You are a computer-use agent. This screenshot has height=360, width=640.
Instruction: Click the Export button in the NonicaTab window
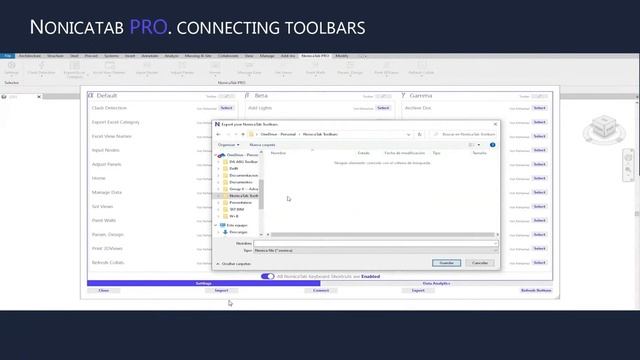418,290
